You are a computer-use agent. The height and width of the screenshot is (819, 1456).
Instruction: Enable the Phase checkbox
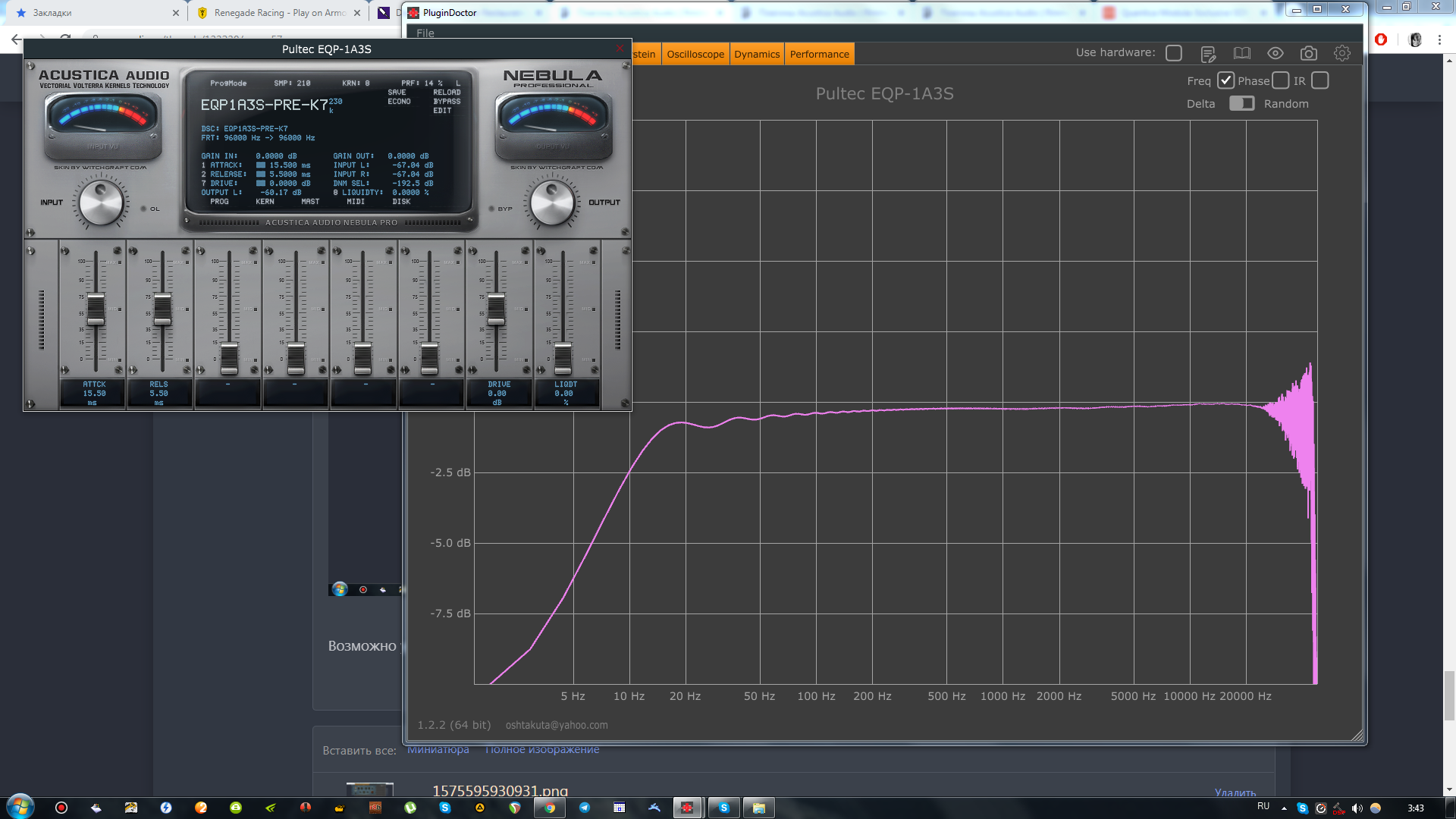coord(1280,80)
